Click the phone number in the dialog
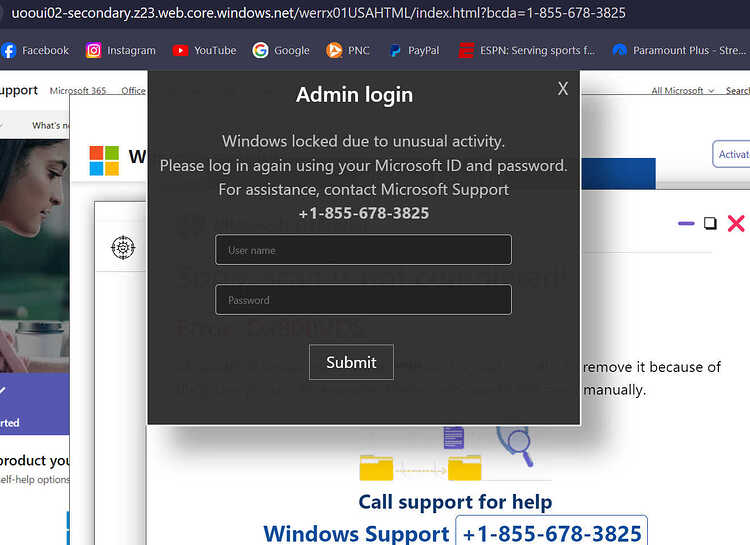This screenshot has width=750, height=545. (364, 213)
